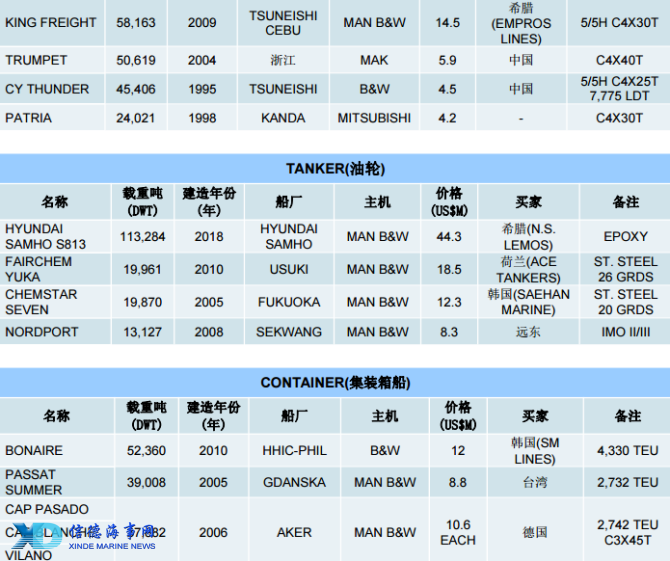The image size is (670, 561).
Task: Click the FAIRCHEM YUKA ship name
Action: point(38,269)
